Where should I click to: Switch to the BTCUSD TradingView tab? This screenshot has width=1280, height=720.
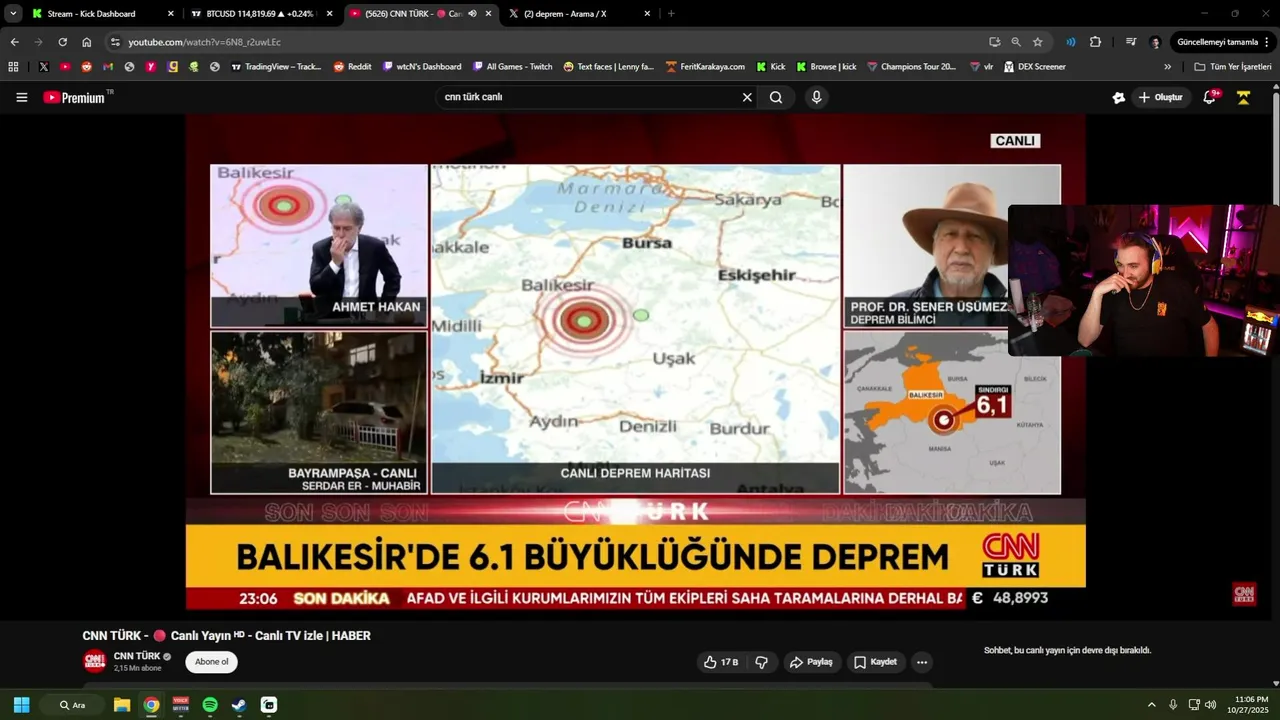pos(263,14)
